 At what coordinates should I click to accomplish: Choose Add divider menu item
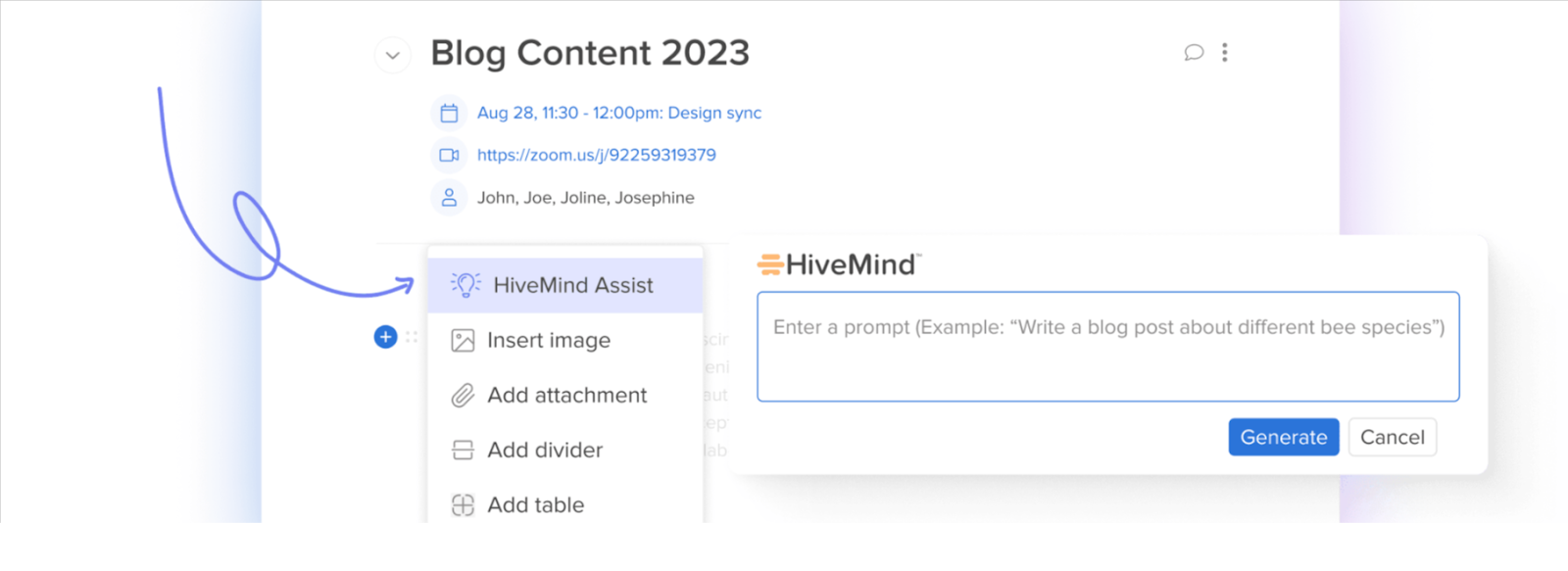click(565, 450)
